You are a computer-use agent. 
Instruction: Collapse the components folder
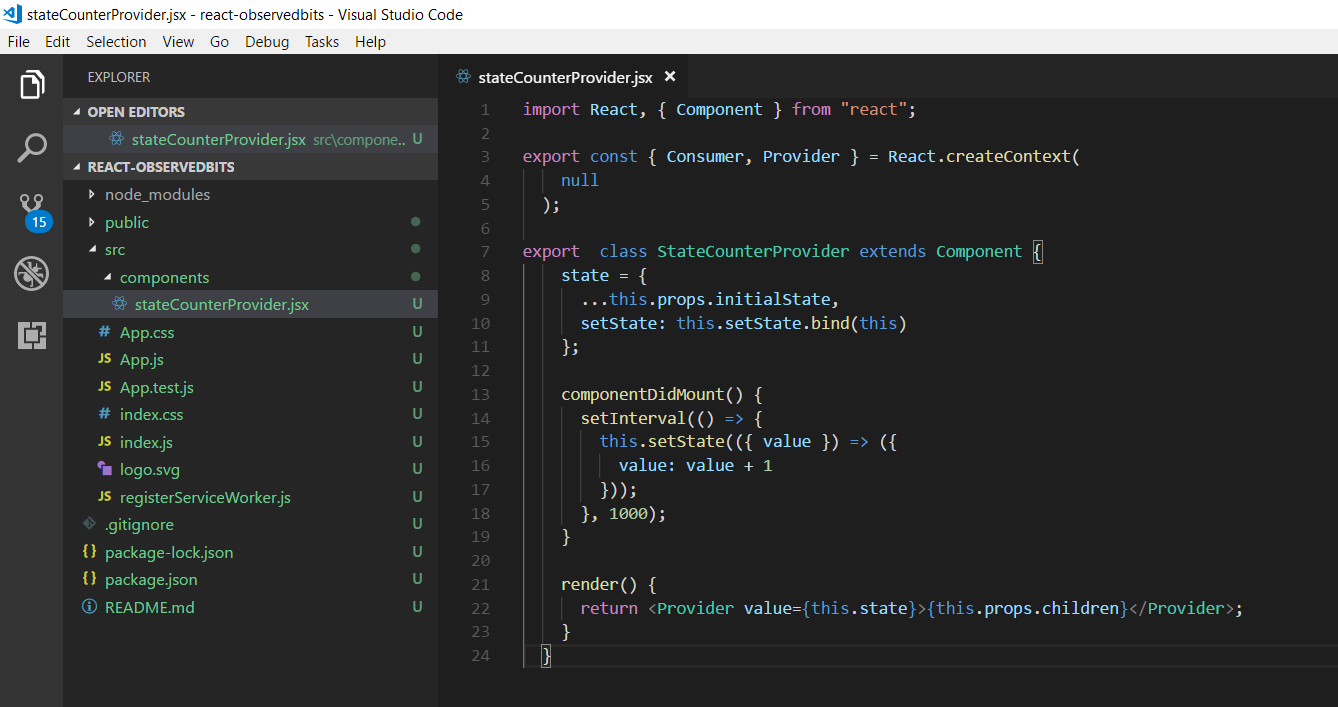(108, 277)
